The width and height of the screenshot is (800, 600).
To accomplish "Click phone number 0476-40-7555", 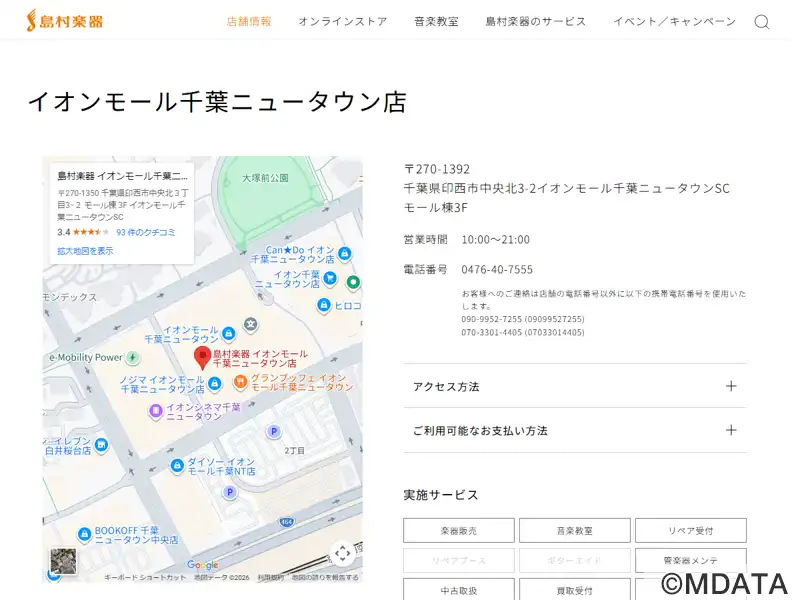I will coord(497,269).
